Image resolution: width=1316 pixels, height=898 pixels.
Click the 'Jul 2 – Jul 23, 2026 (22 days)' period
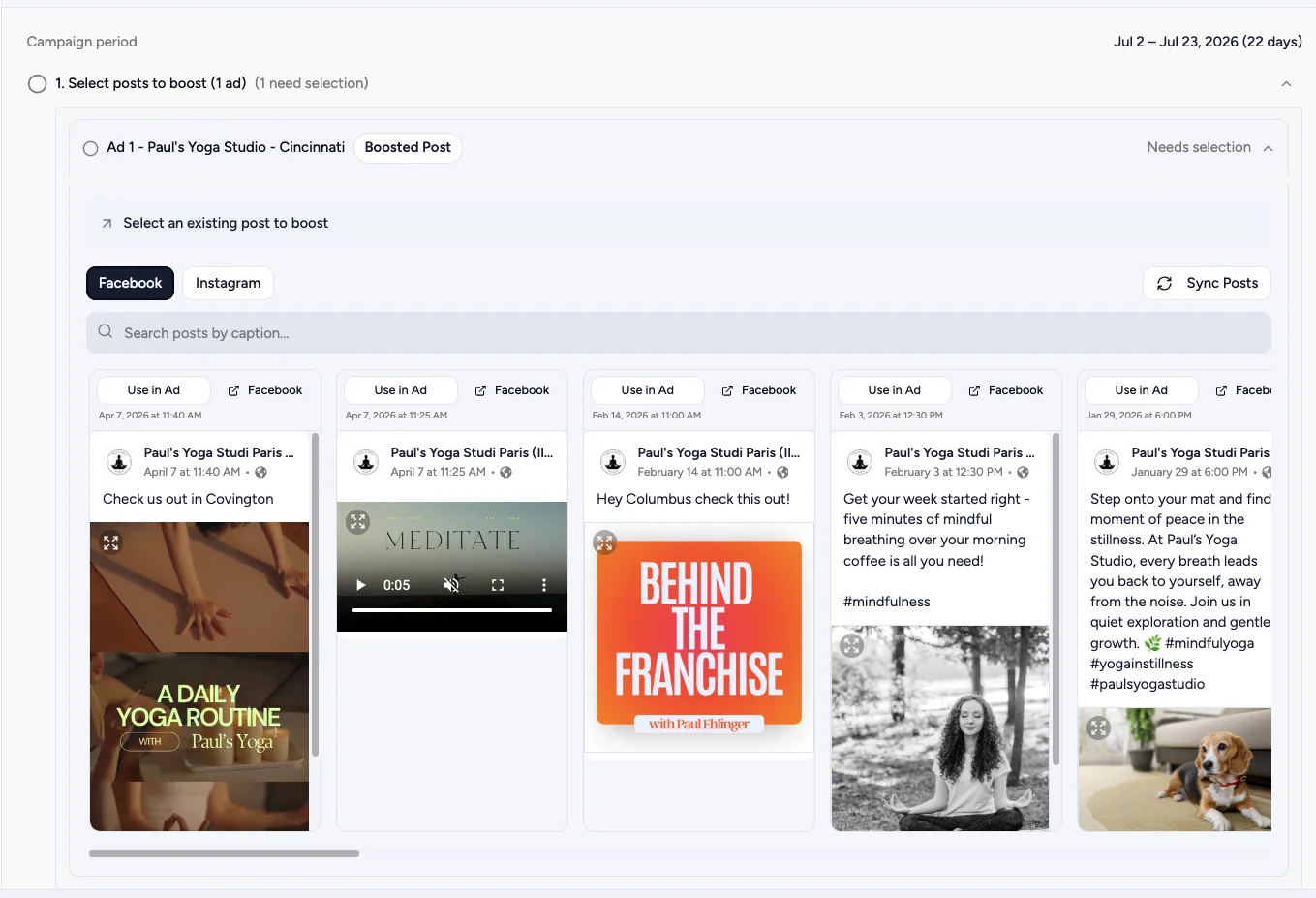1208,42
